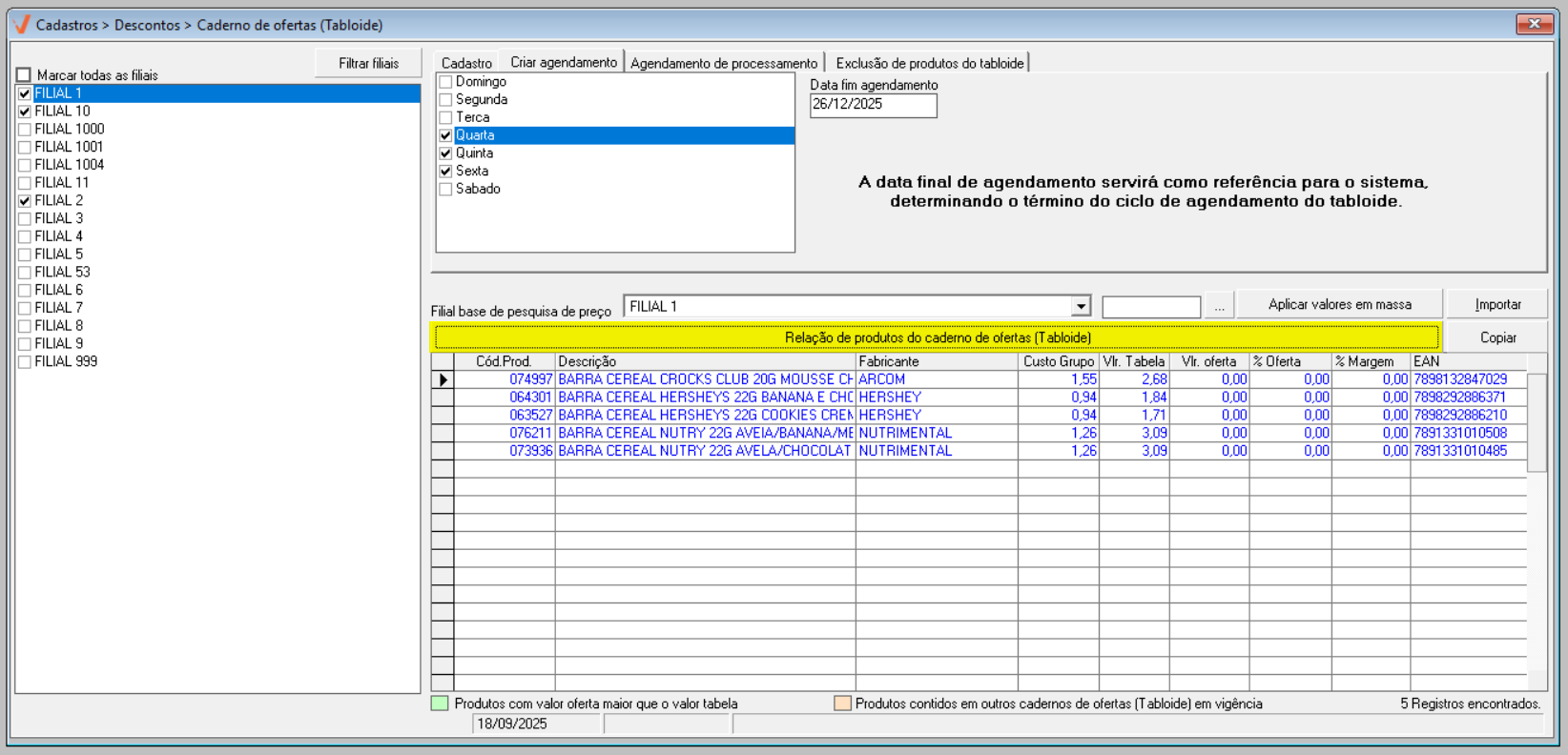Screen dimensions: 1568x755
Task: Switch to the Cadastro tab
Action: point(466,63)
